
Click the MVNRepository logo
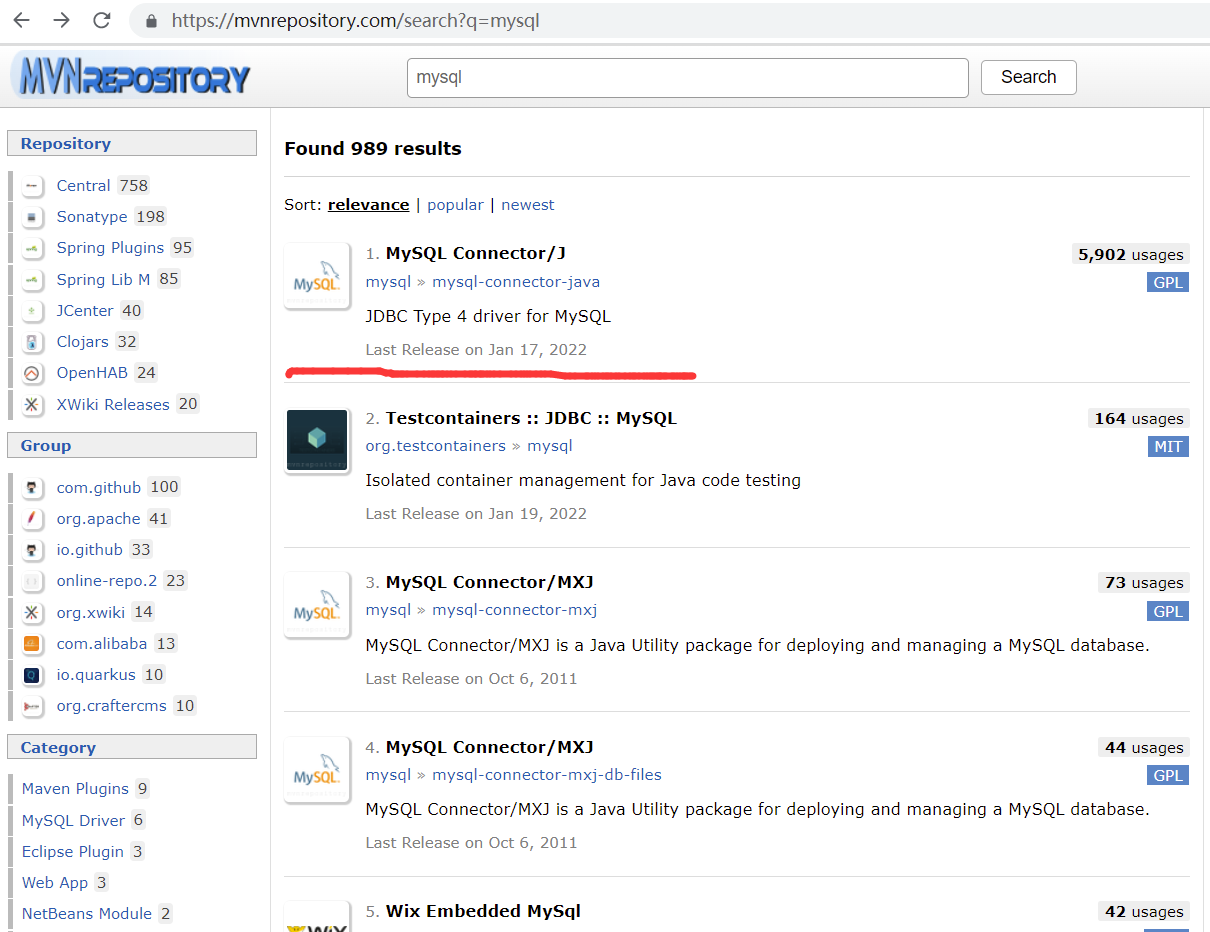(x=131, y=77)
